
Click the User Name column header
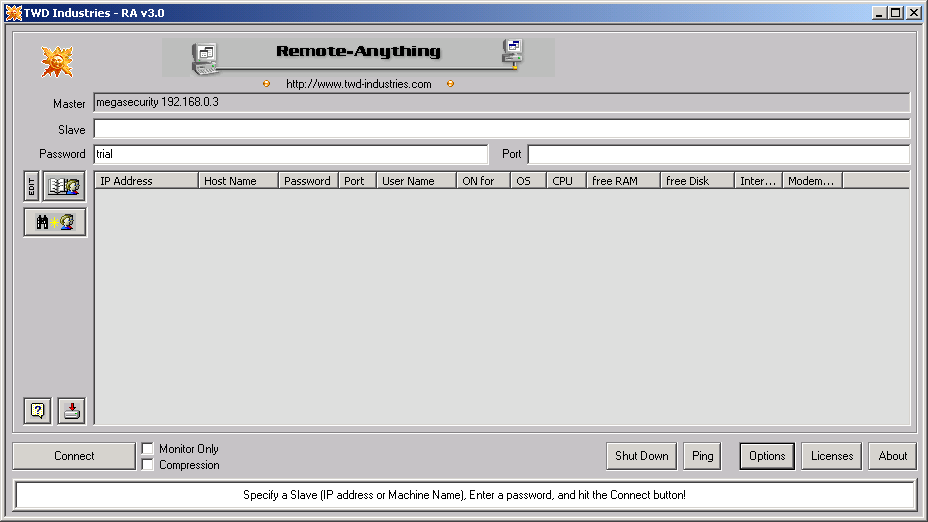point(415,181)
